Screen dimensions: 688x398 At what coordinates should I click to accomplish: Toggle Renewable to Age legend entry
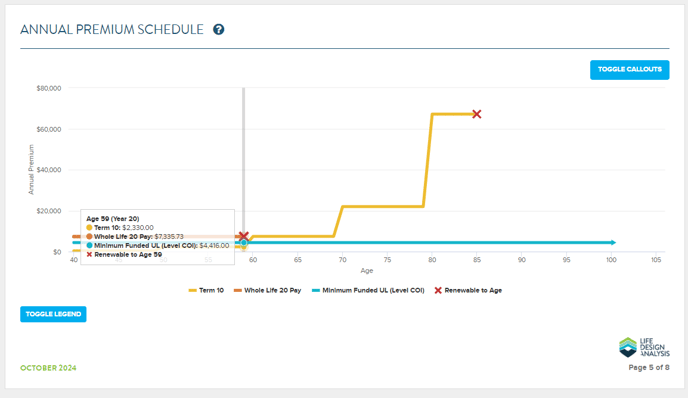(468, 290)
